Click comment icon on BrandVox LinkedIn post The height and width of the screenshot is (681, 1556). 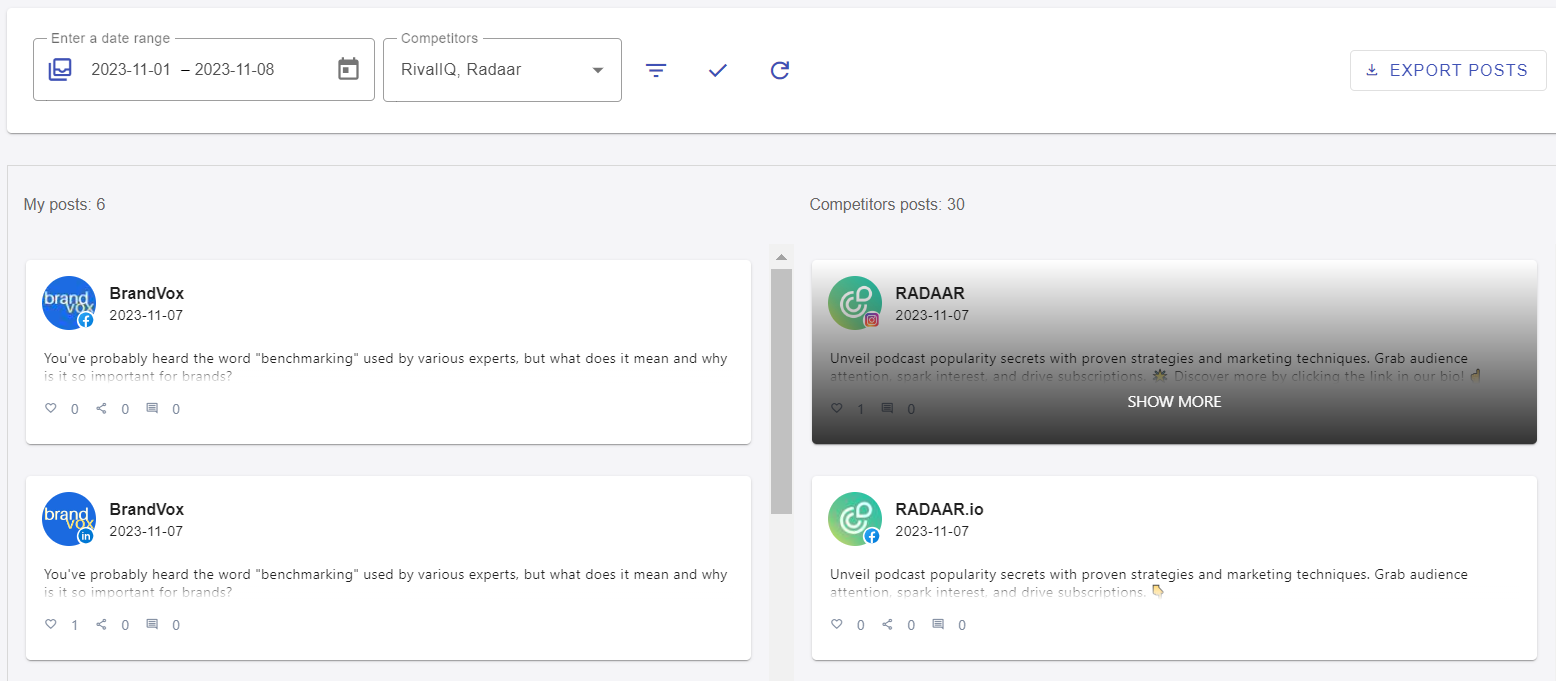[x=152, y=624]
